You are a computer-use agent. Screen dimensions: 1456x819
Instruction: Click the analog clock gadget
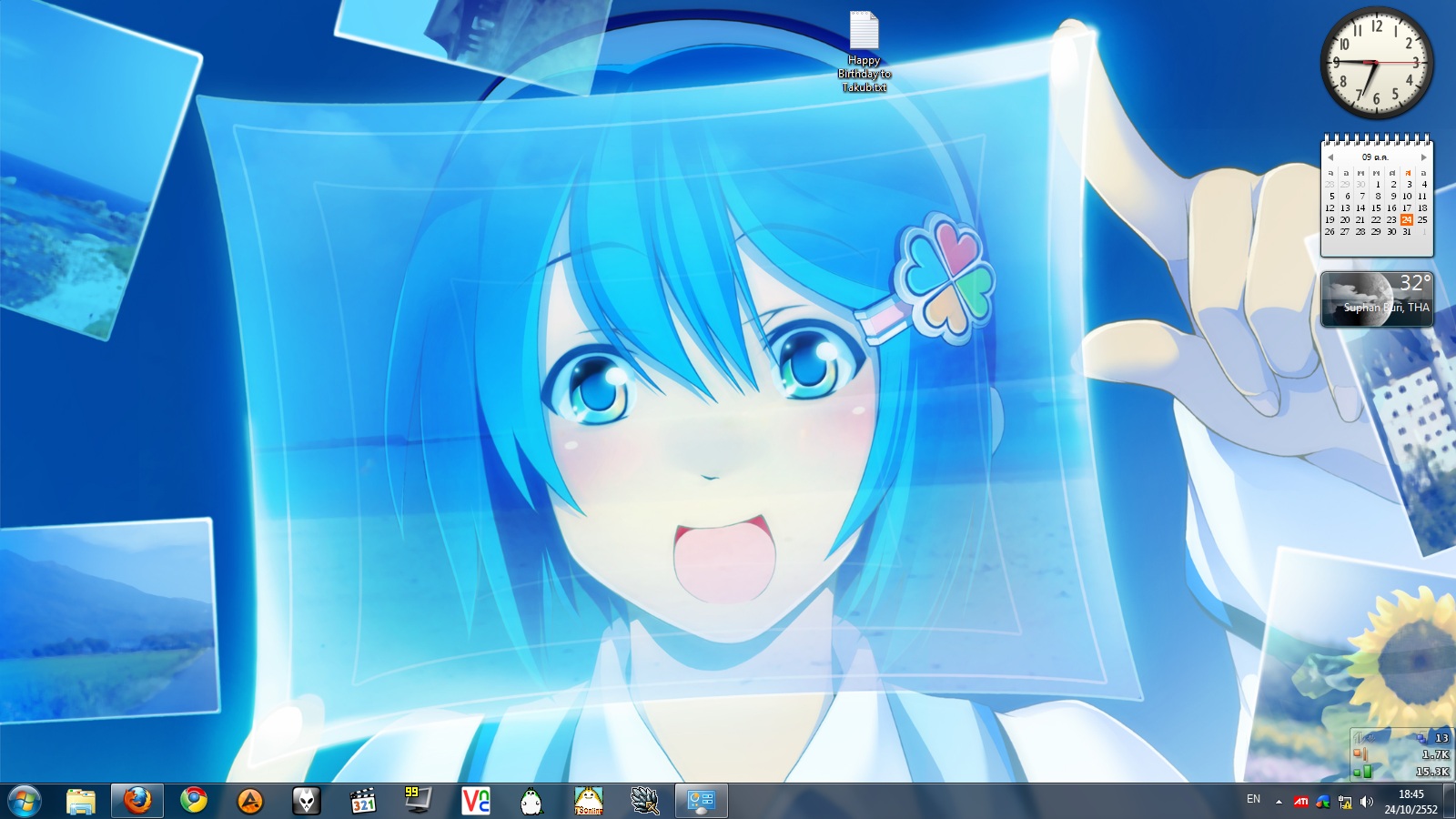coord(1376,63)
